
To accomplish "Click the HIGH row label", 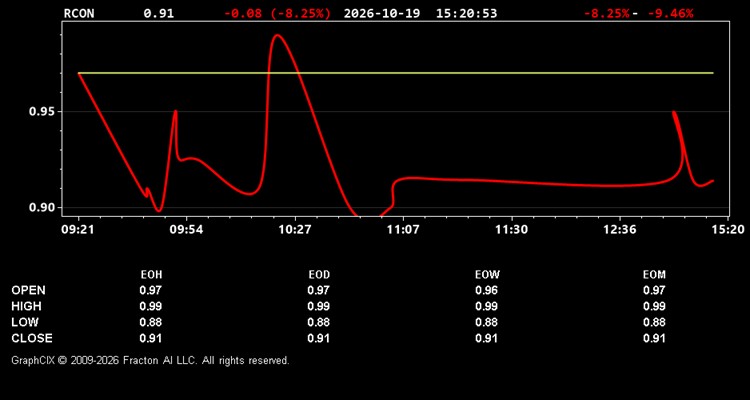I will pyautogui.click(x=26, y=306).
